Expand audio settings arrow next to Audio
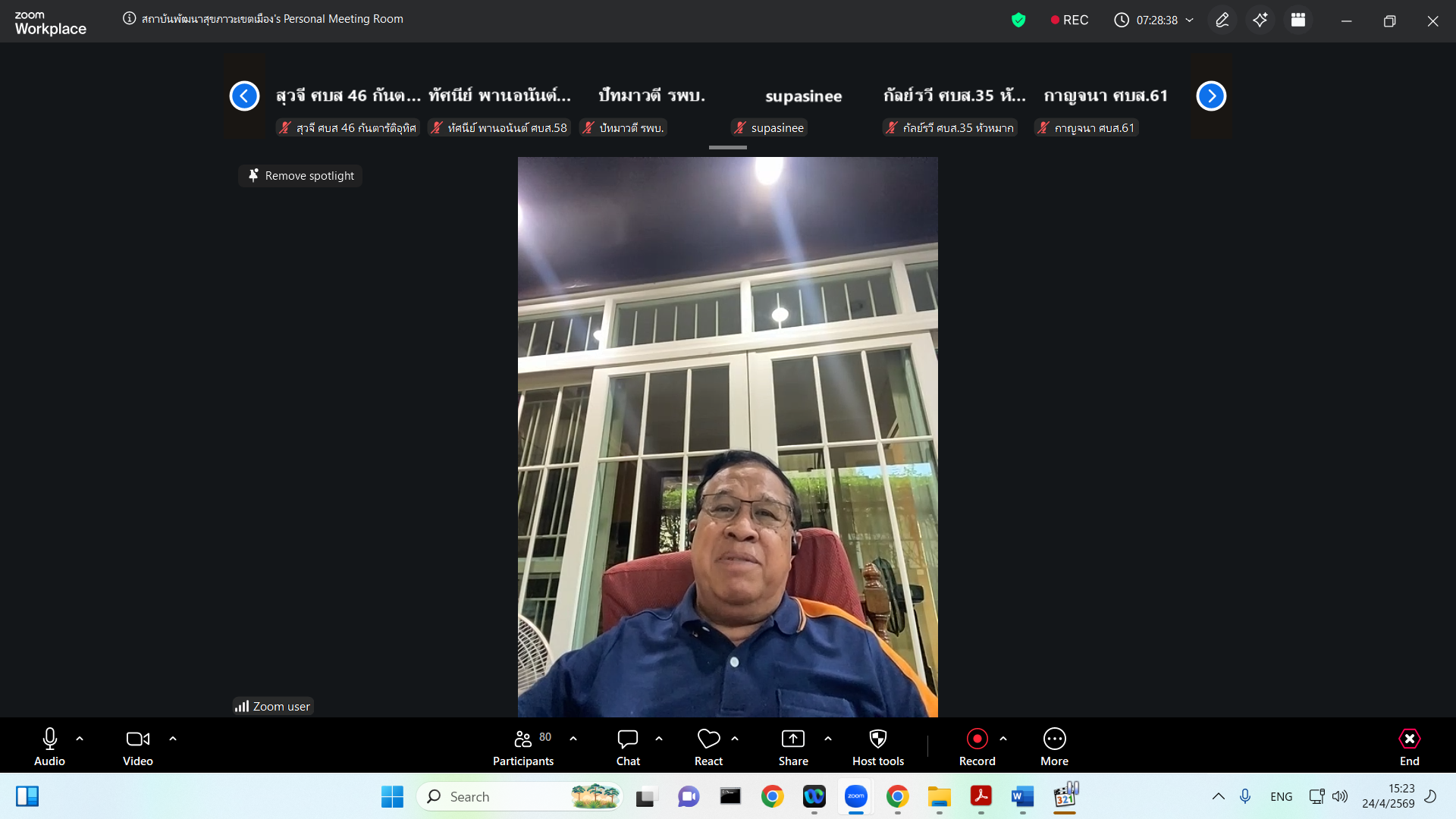The image size is (1456, 819). click(x=80, y=738)
